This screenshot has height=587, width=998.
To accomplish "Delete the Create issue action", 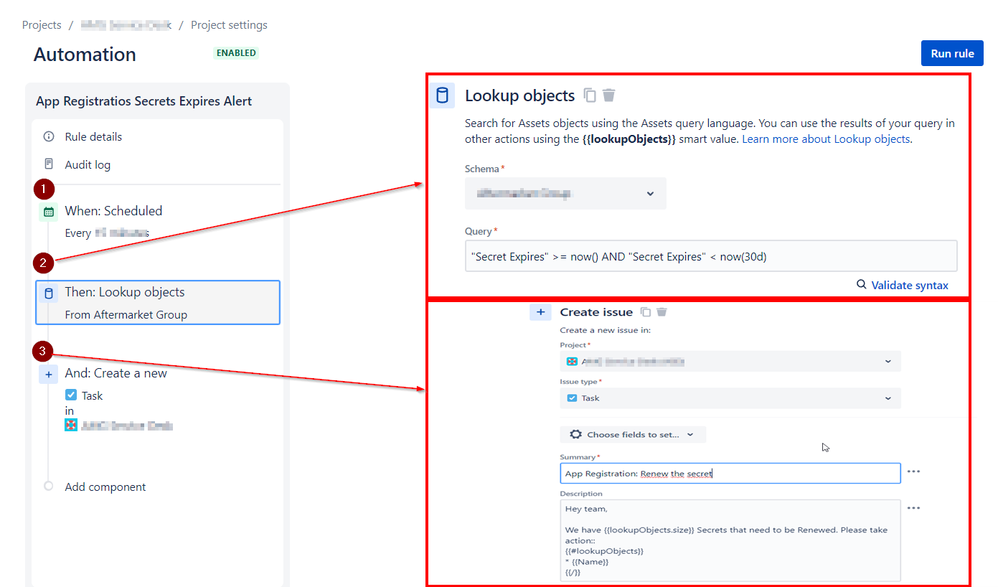I will click(x=662, y=312).
